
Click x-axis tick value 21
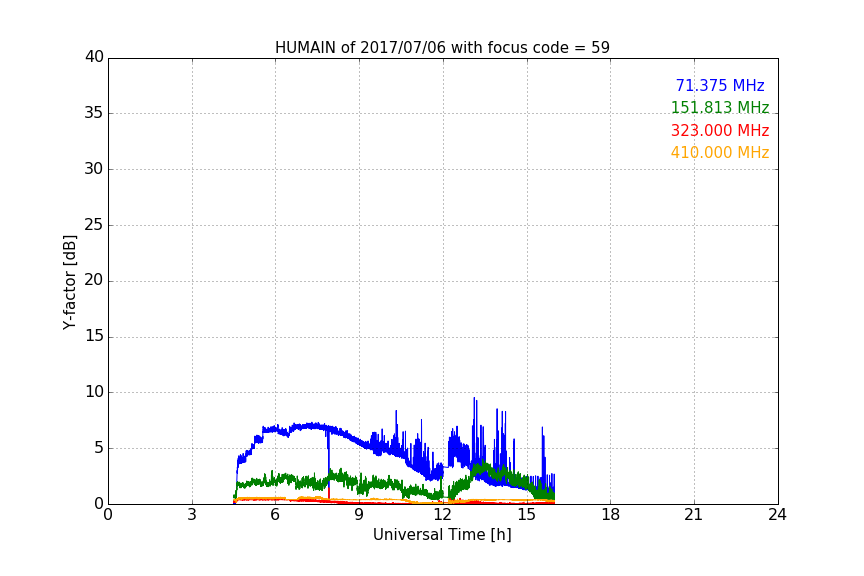click(694, 515)
